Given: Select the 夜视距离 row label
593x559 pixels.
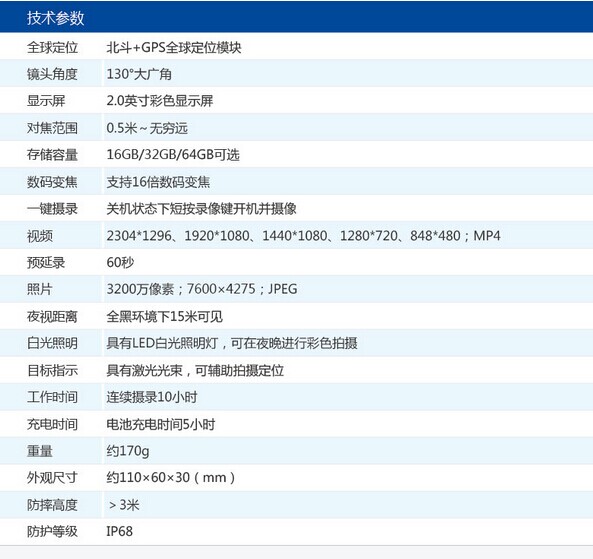Looking at the screenshot, I should 52,316.
